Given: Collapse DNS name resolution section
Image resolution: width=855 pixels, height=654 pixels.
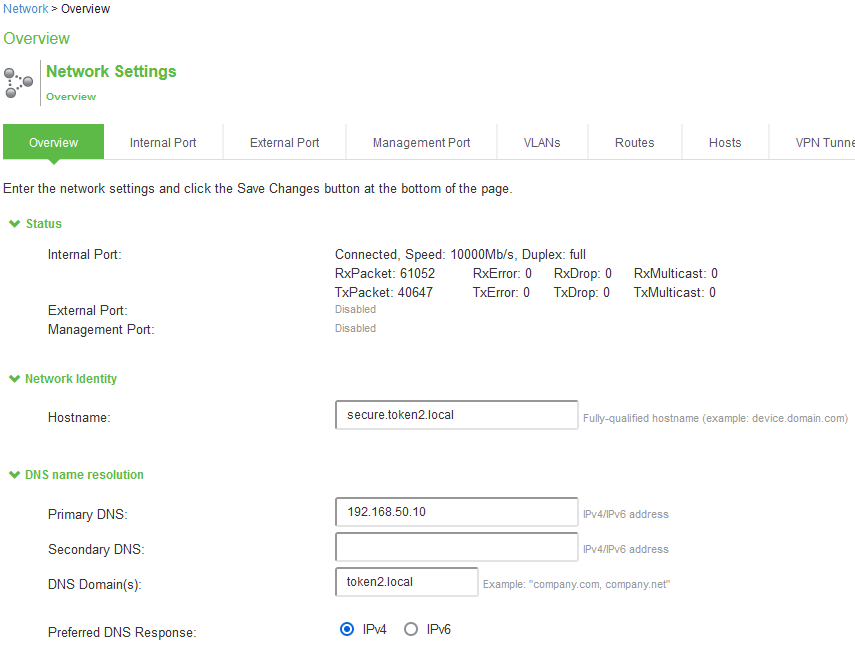Looking at the screenshot, I should click(15, 475).
